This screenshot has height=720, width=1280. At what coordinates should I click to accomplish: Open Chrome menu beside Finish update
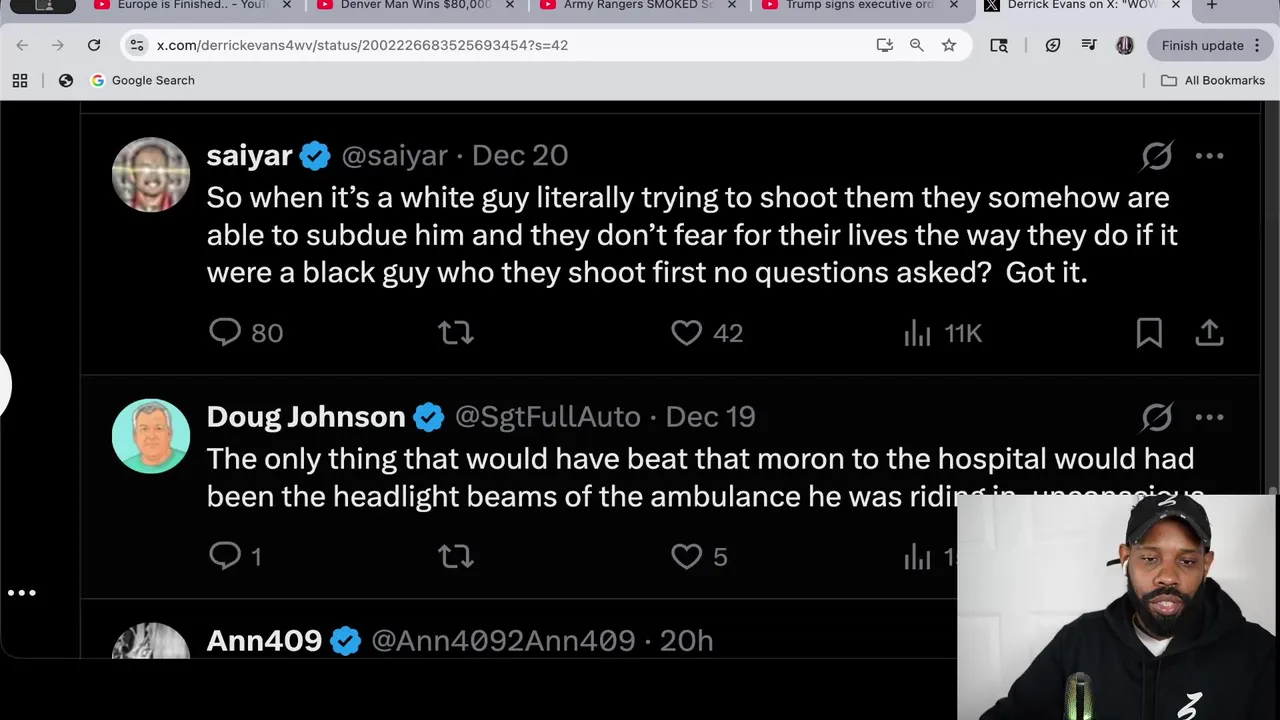coord(1257,45)
